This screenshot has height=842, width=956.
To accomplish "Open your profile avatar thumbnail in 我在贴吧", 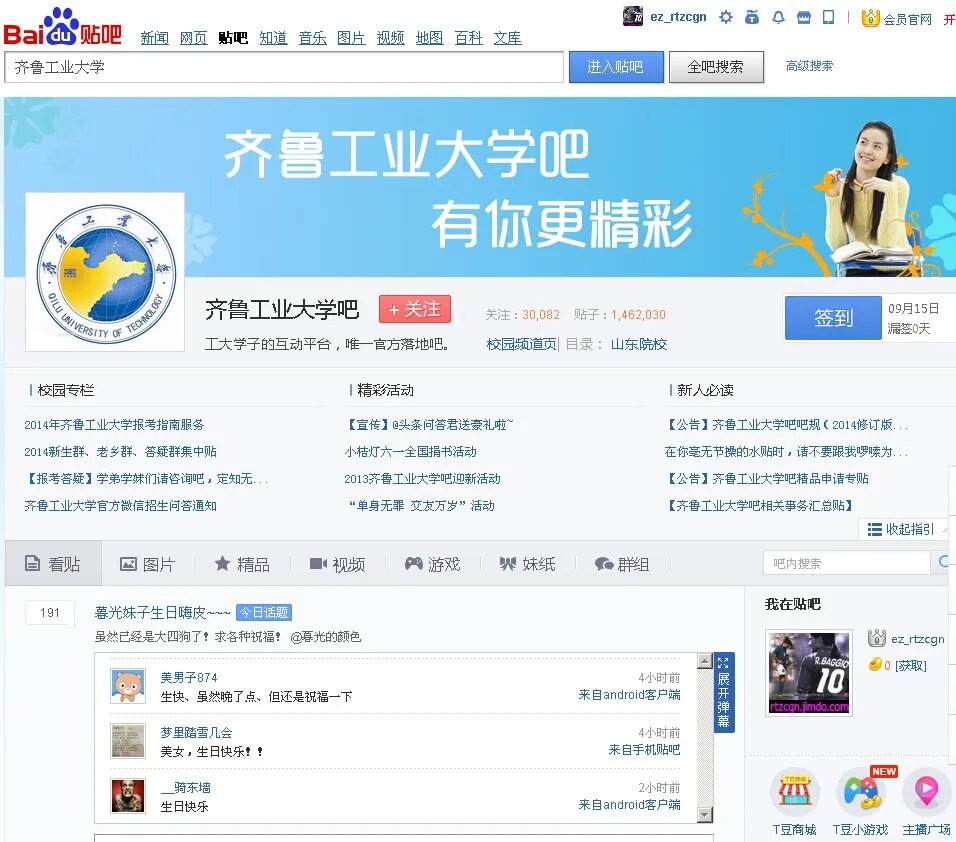I will point(808,674).
